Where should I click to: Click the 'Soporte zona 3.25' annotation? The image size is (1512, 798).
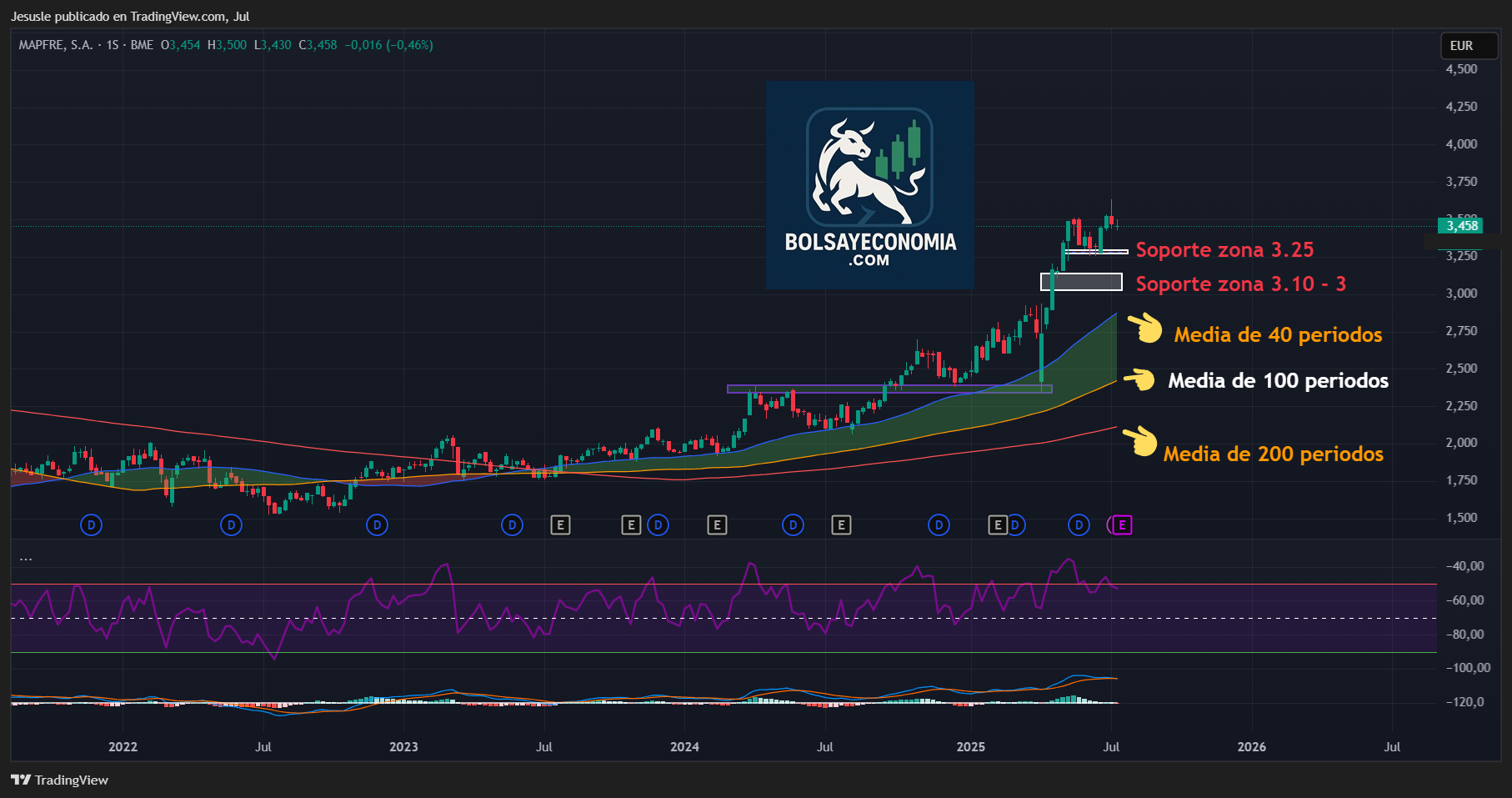(x=1224, y=249)
